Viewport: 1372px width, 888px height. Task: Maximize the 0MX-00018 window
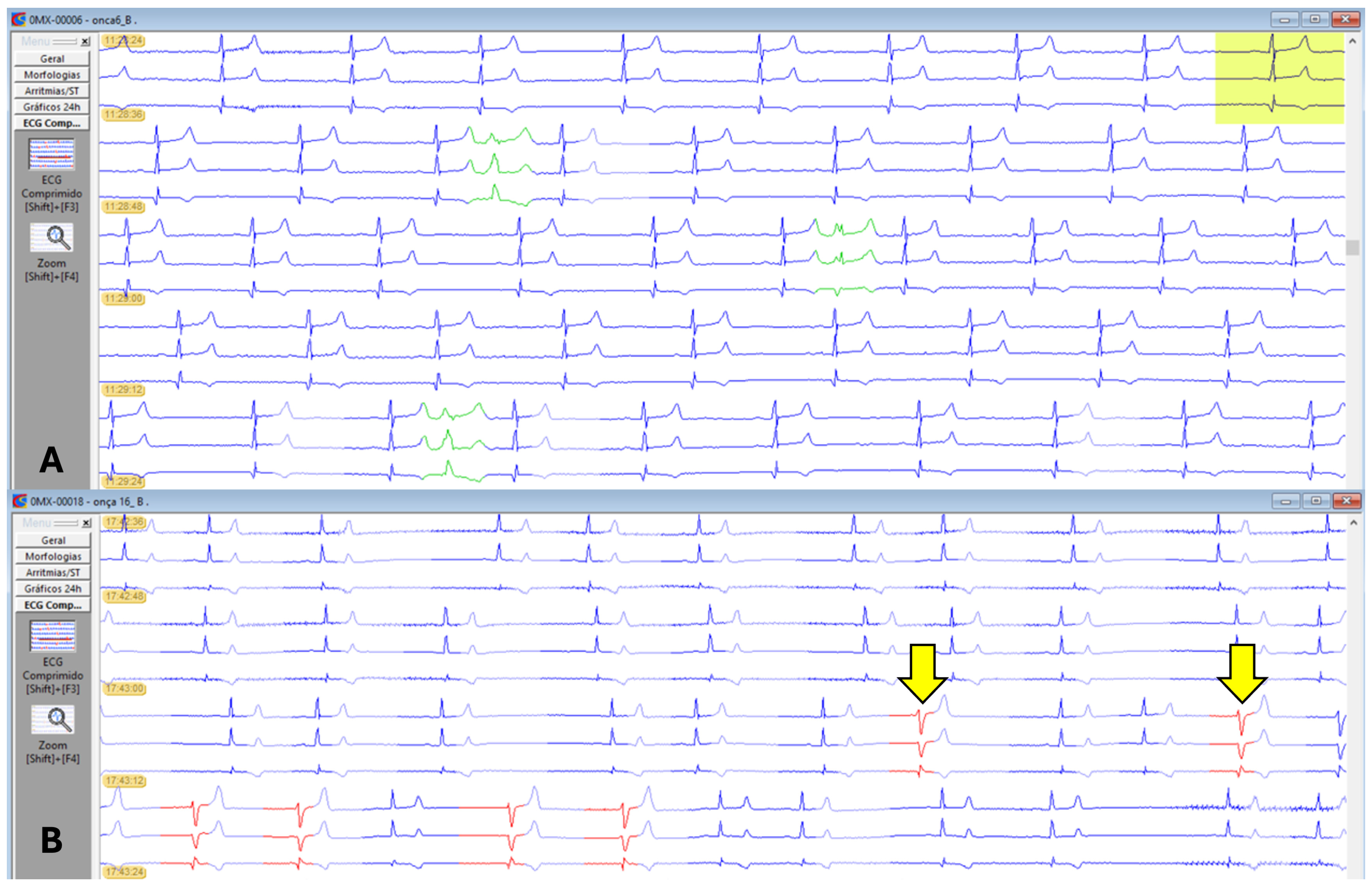pyautogui.click(x=1316, y=501)
